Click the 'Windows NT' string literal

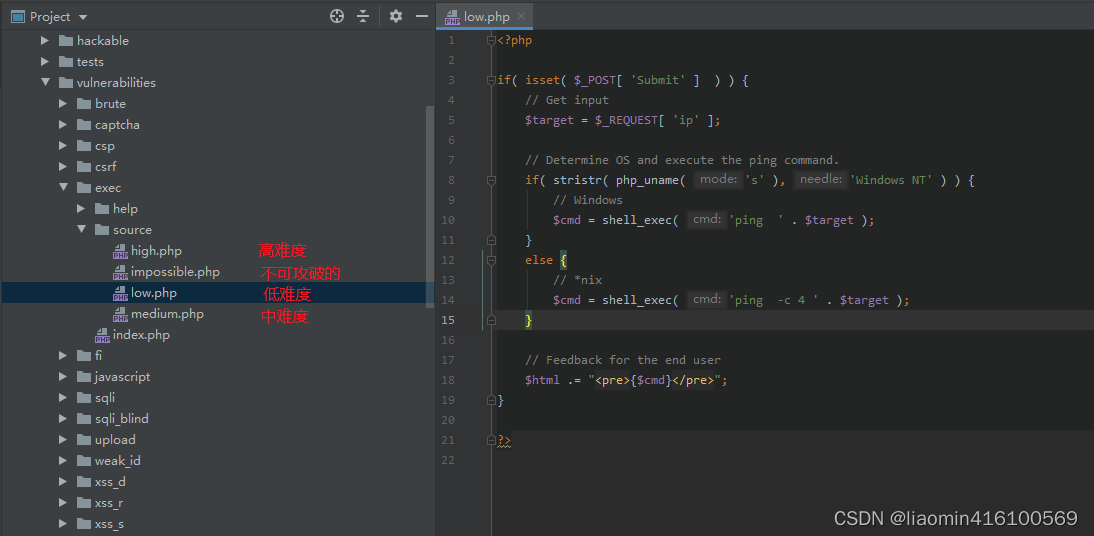pyautogui.click(x=891, y=180)
